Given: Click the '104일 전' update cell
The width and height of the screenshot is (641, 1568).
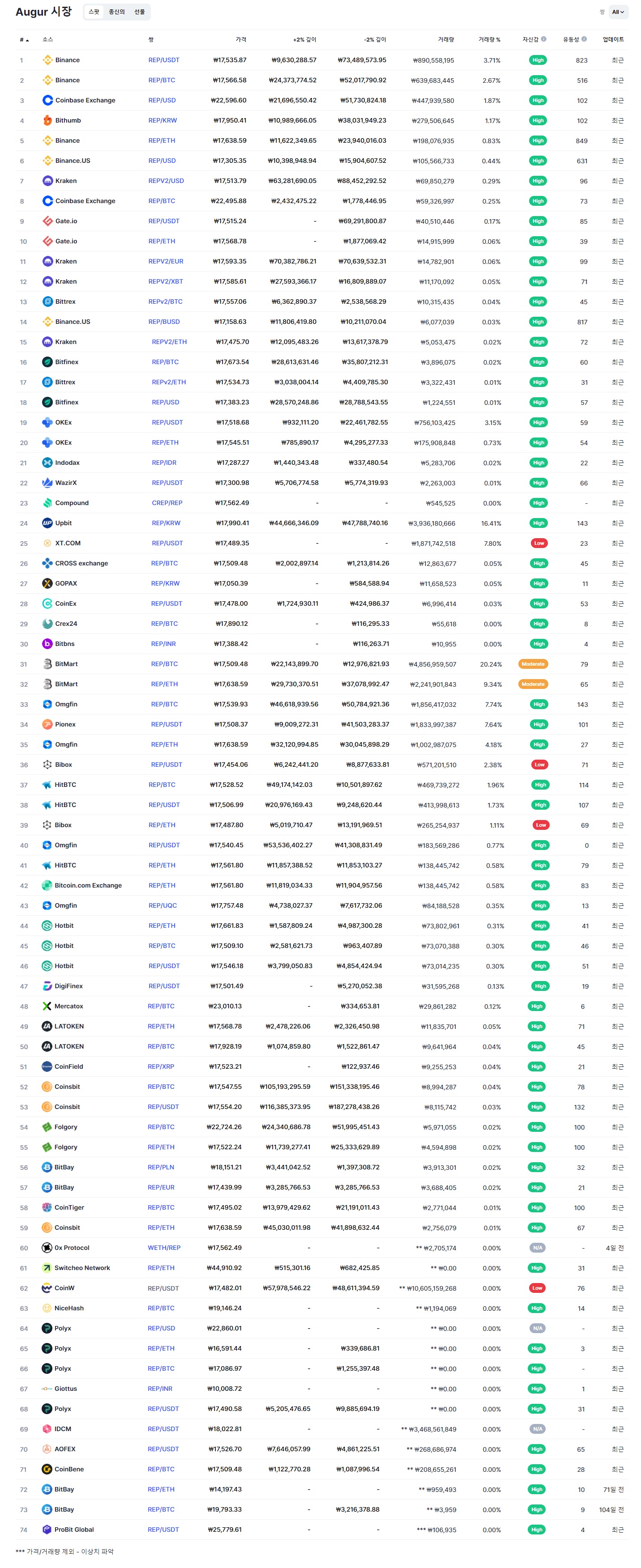Looking at the screenshot, I should 612,1509.
